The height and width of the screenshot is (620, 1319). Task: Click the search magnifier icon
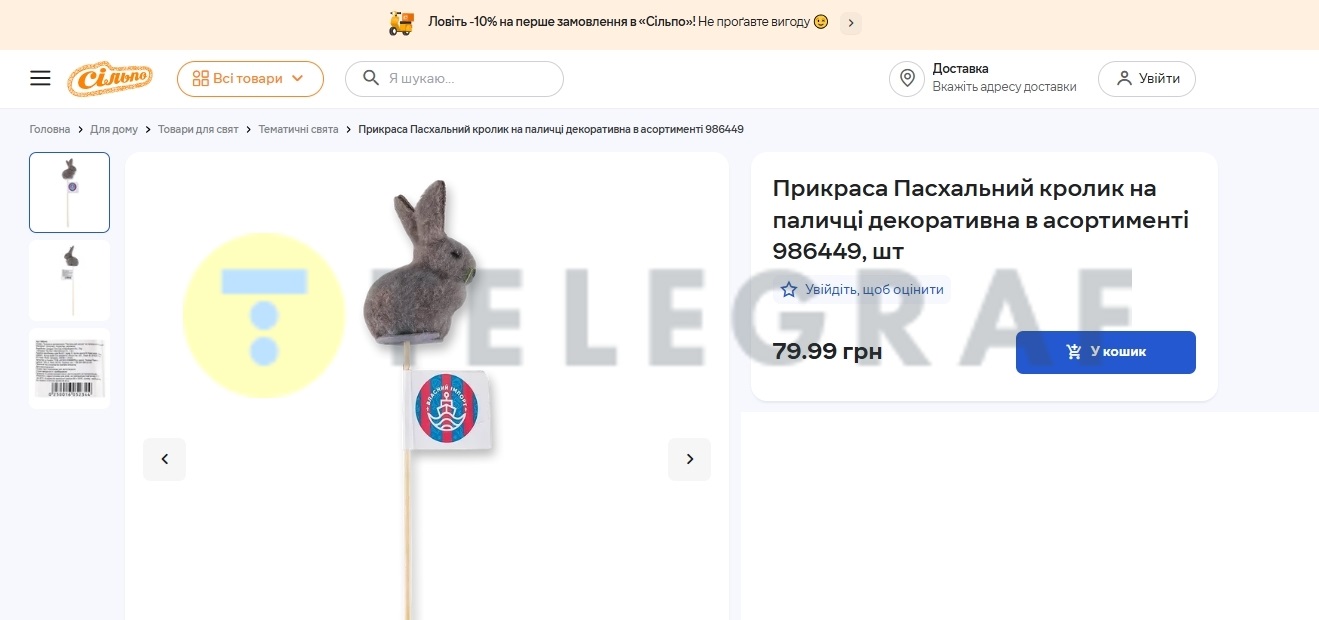click(x=371, y=78)
